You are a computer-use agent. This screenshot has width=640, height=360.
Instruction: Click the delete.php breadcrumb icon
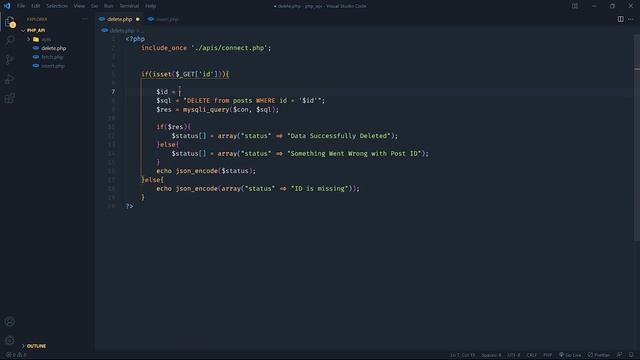104,30
